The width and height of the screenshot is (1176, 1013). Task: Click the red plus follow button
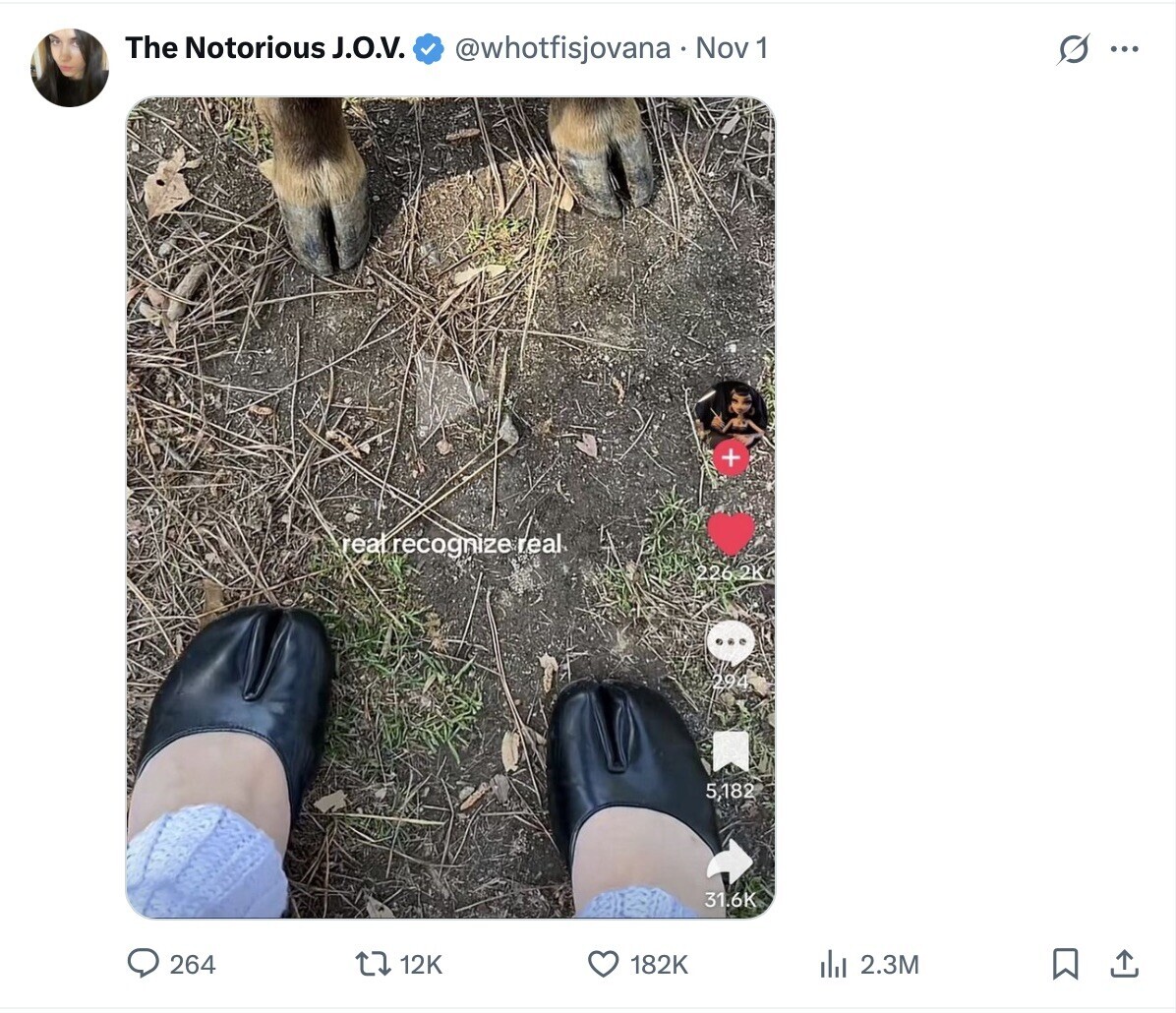(731, 457)
